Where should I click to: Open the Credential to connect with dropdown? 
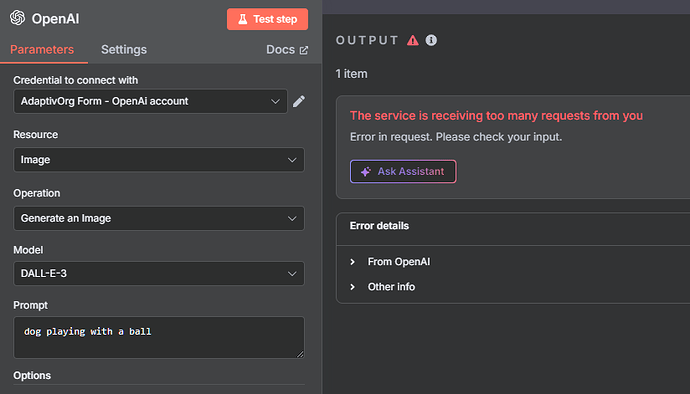[150, 101]
